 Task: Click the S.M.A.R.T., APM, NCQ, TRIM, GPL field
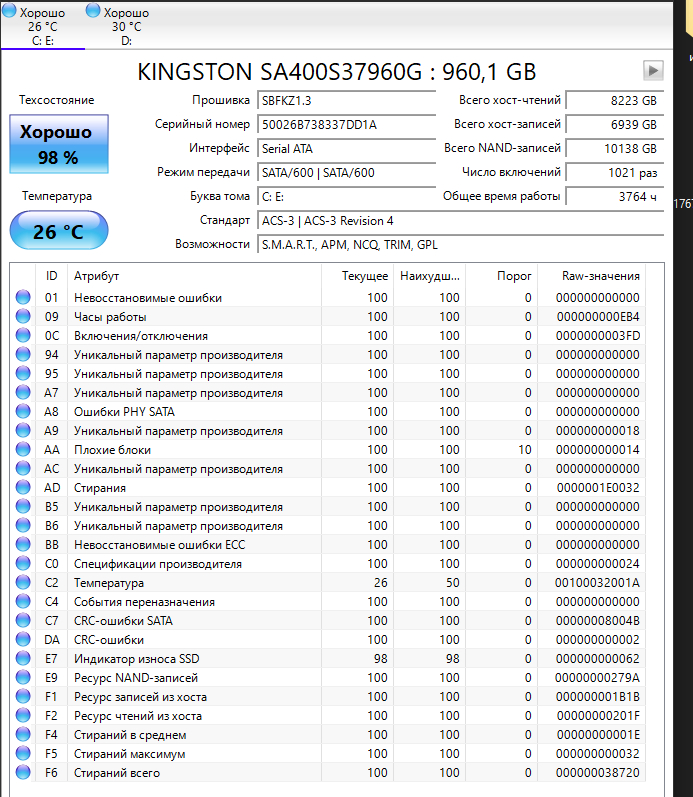(460, 245)
